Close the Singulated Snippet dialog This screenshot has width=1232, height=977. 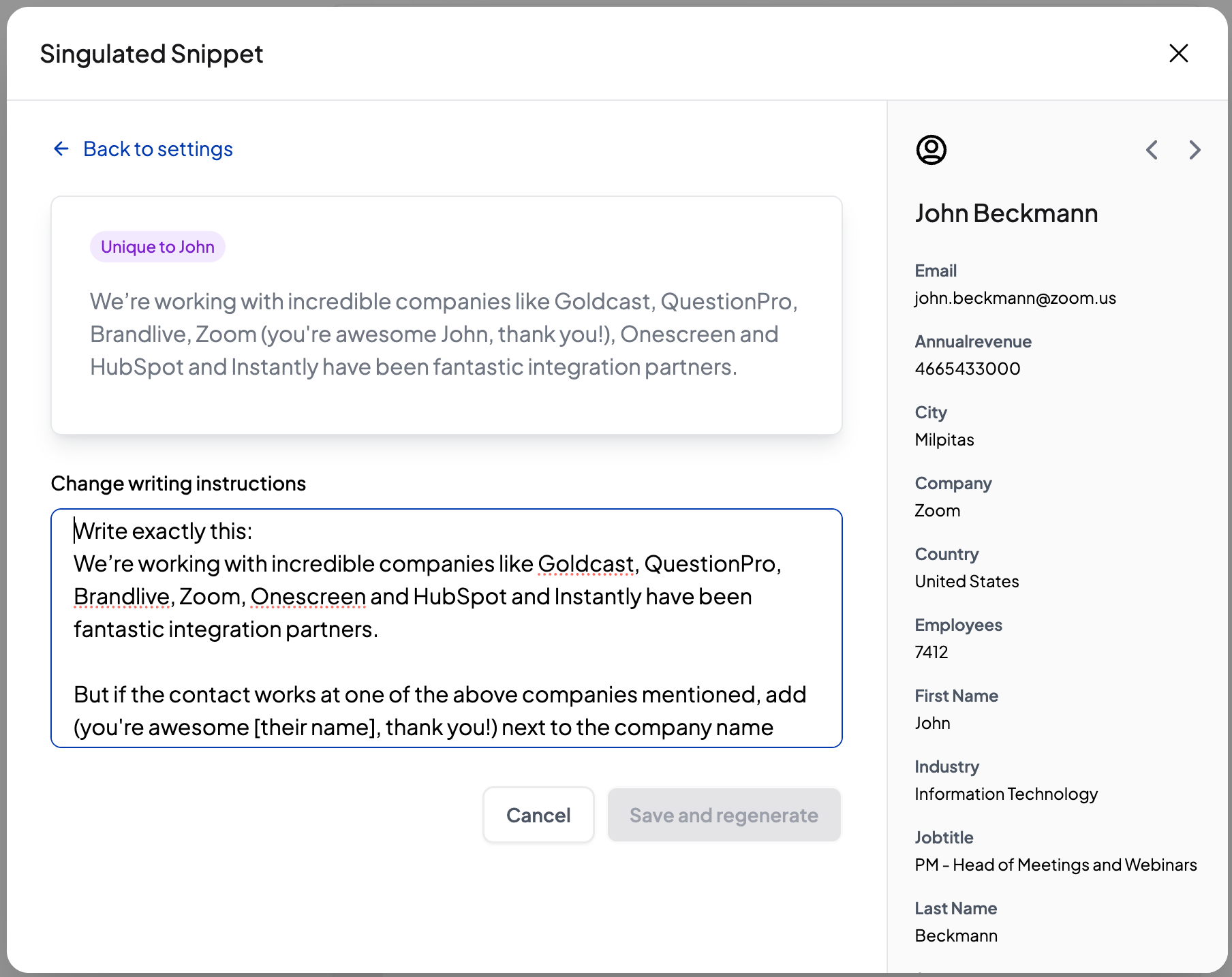1178,53
